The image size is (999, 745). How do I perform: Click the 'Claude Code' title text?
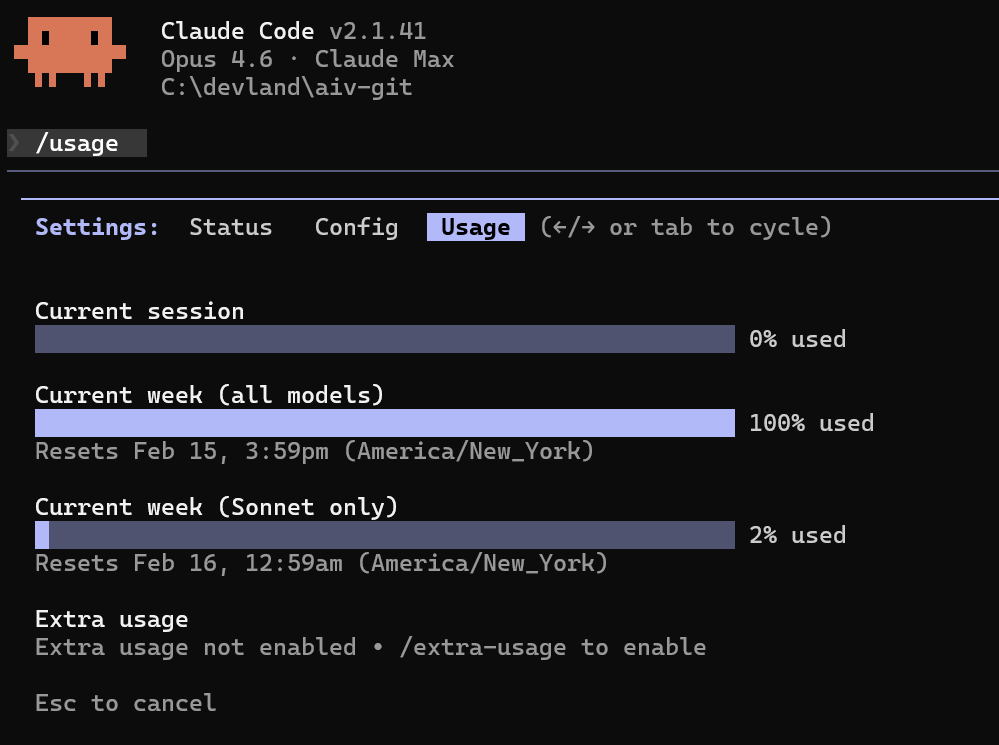237,31
